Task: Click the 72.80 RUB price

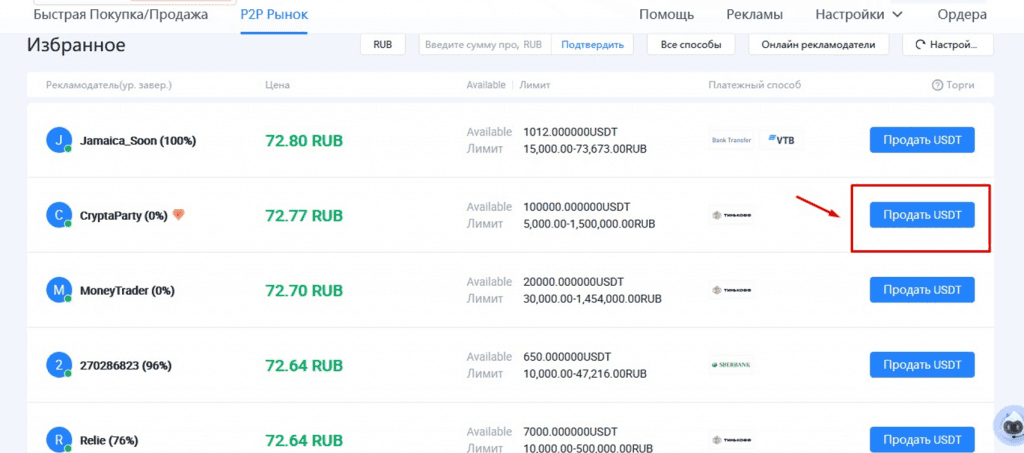Action: coord(304,140)
